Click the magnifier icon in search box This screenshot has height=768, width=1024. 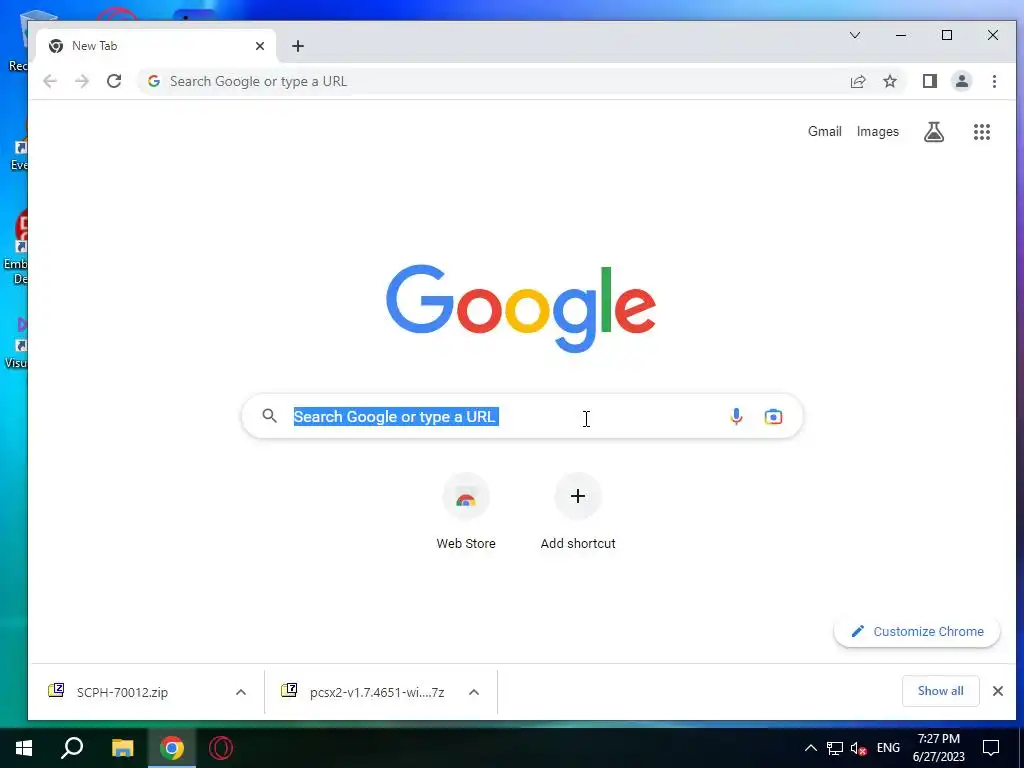pos(270,415)
